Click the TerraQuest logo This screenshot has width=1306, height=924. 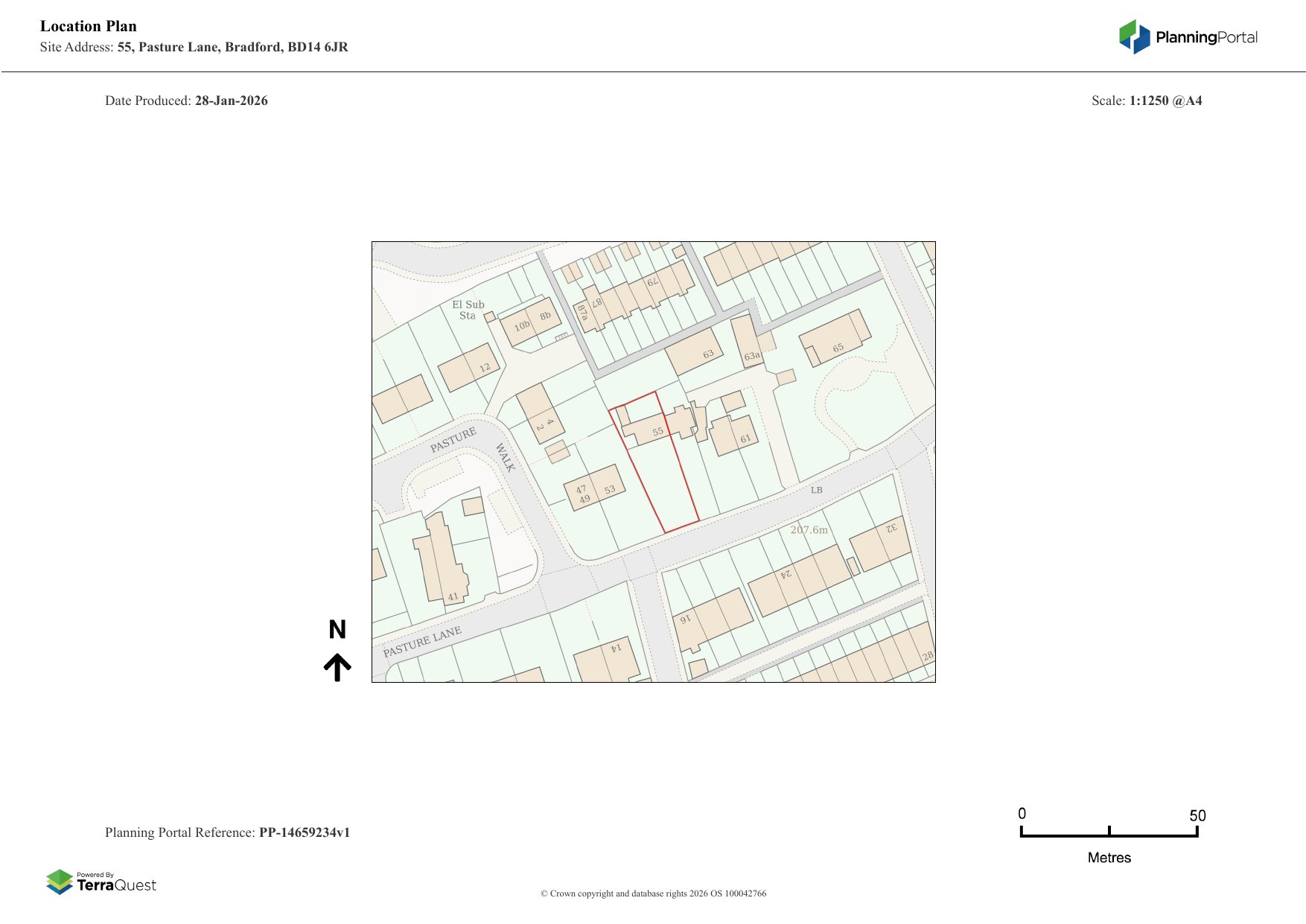click(x=101, y=882)
